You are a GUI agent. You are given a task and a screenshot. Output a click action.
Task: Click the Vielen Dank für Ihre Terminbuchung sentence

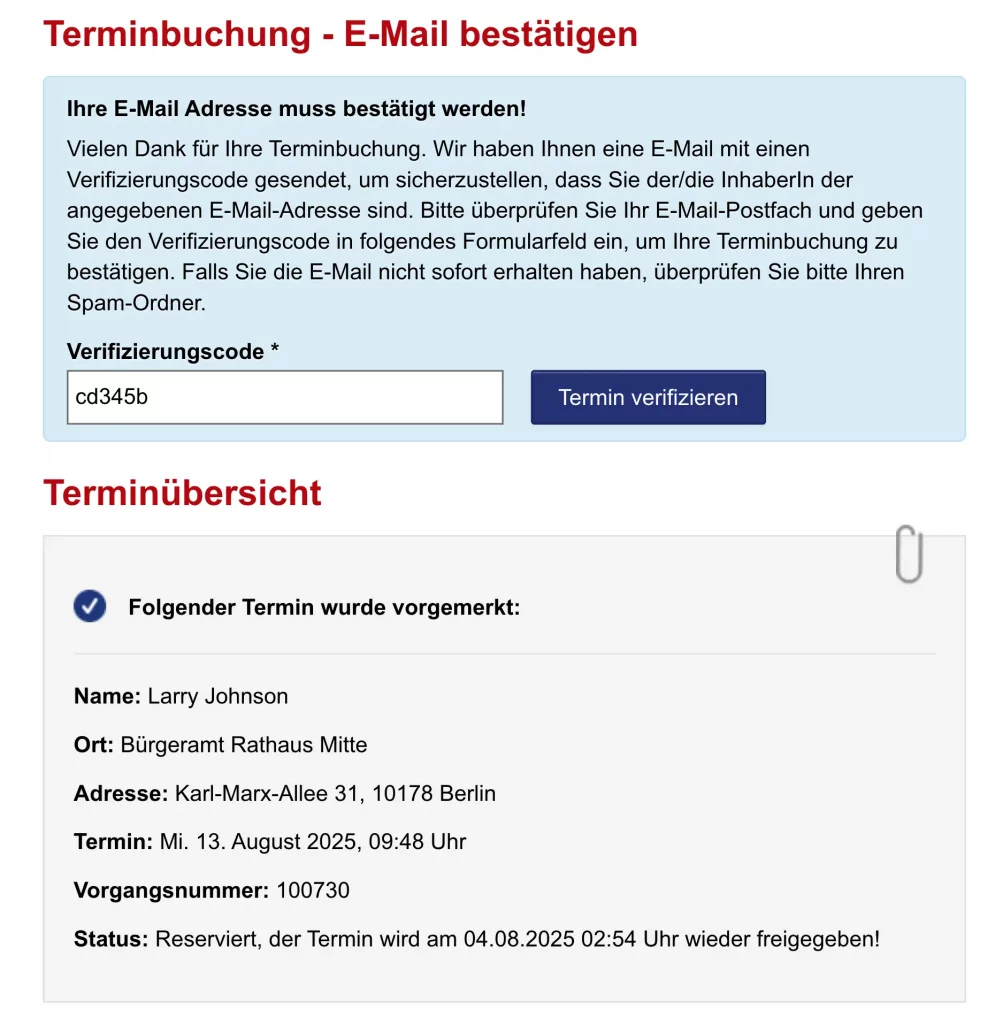pos(246,149)
